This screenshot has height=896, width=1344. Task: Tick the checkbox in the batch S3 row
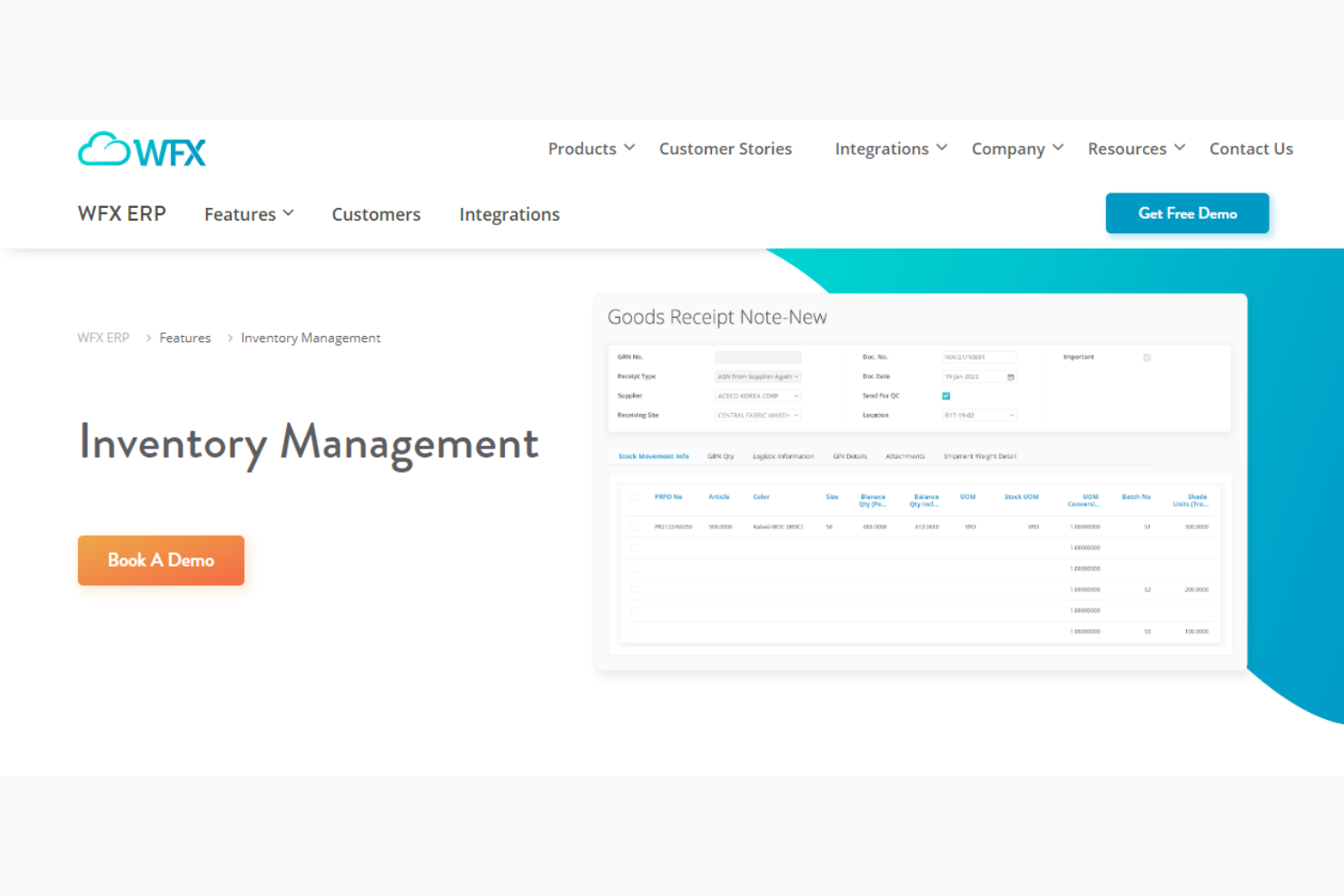635,632
